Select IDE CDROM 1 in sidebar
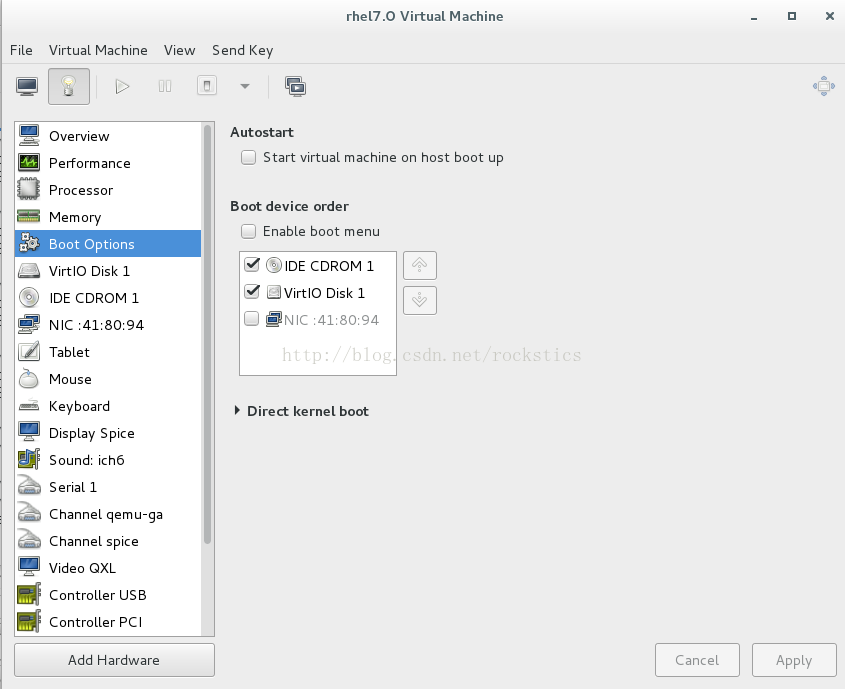The image size is (845, 689). (108, 297)
